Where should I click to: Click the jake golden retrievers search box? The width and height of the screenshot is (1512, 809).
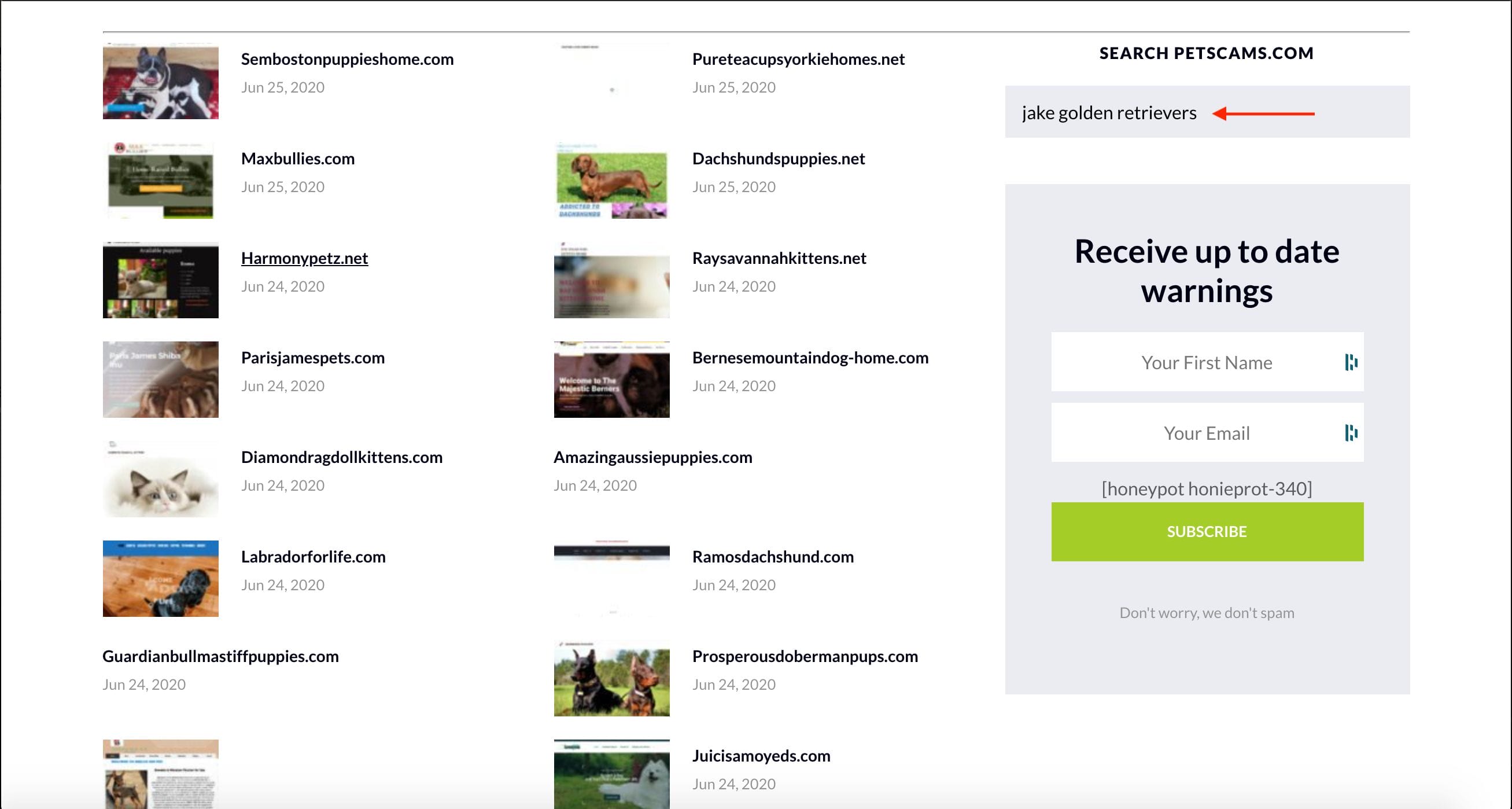coord(1109,112)
